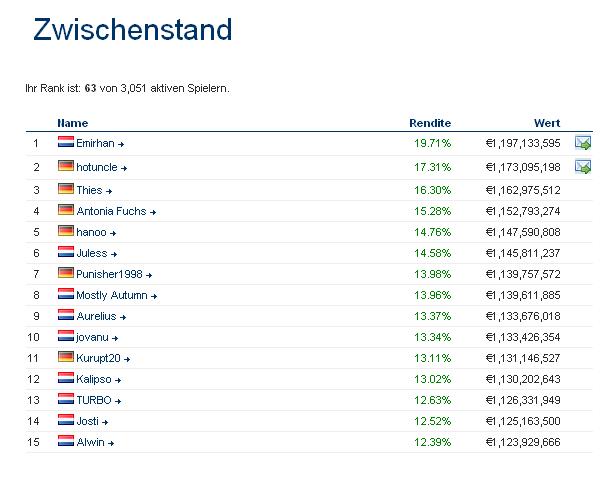The width and height of the screenshot is (602, 489).
Task: Select player Kurupt20
Action: pos(99,358)
